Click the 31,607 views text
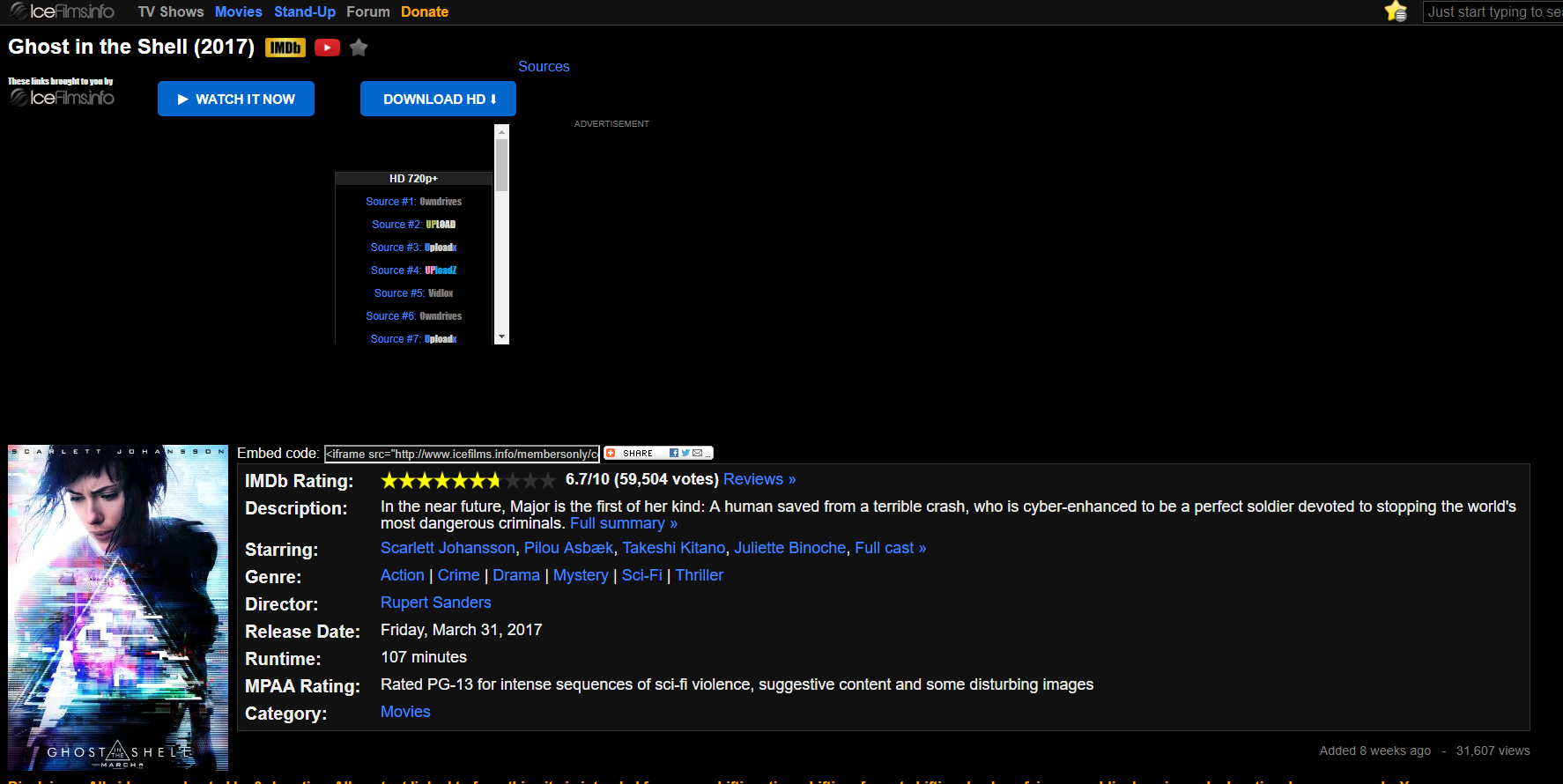 [1493, 751]
